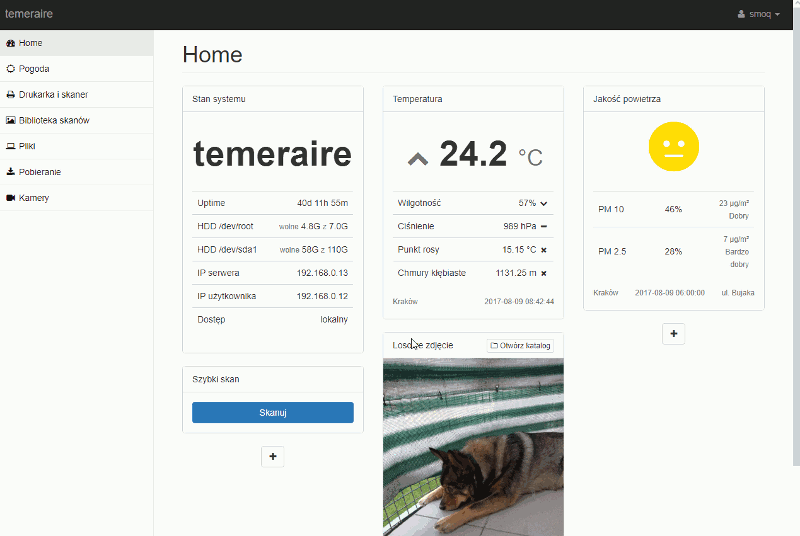Click the temperature rising arrow icon

tap(418, 158)
